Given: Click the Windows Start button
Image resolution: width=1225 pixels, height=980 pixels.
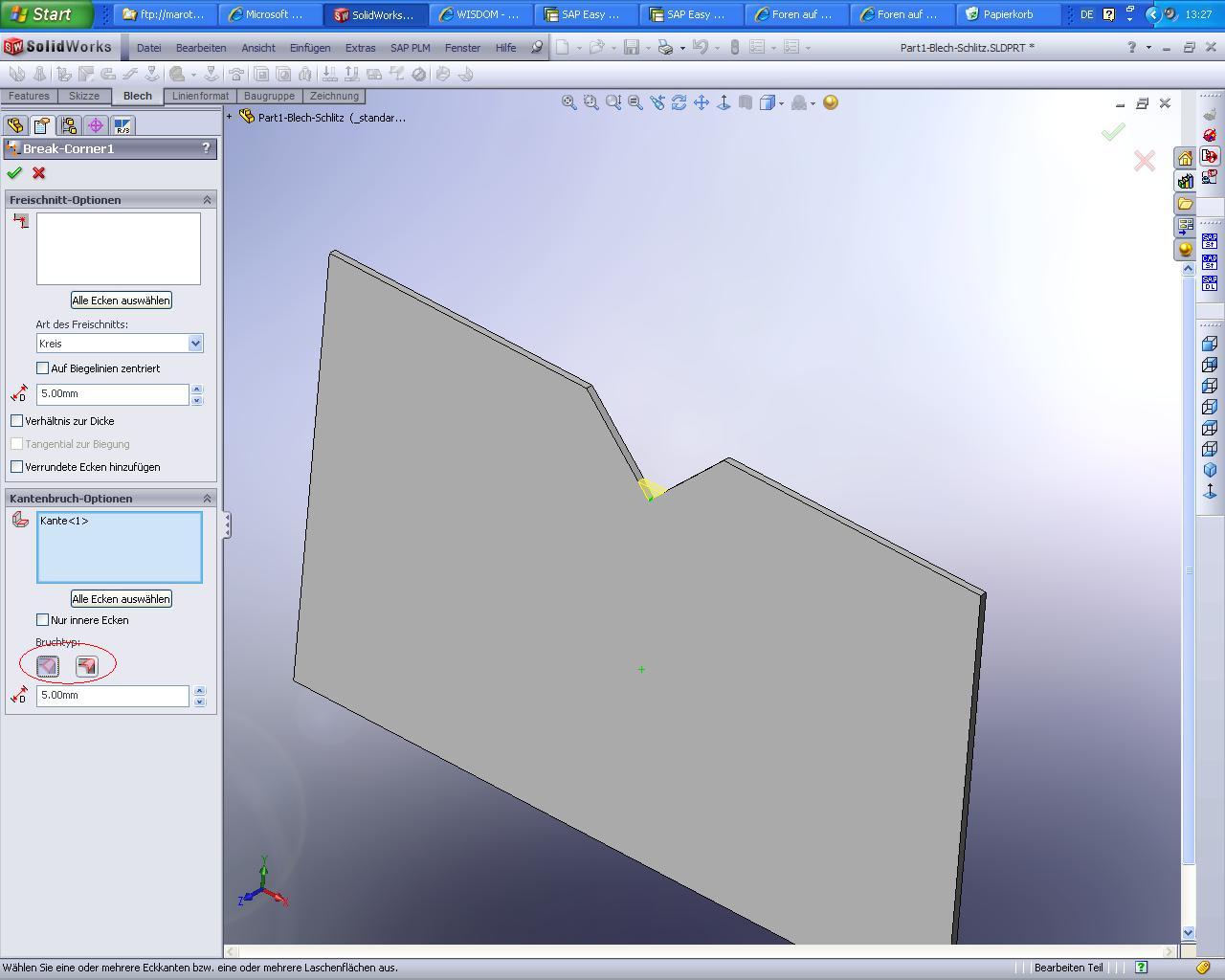Looking at the screenshot, I should [x=46, y=14].
